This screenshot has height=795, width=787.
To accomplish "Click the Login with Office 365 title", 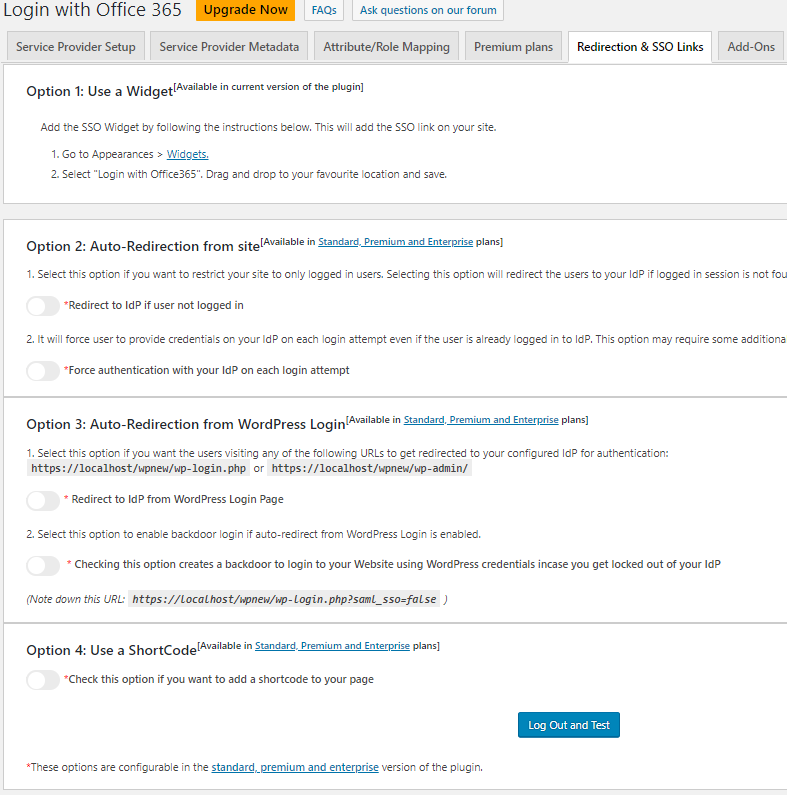I will (x=92, y=10).
